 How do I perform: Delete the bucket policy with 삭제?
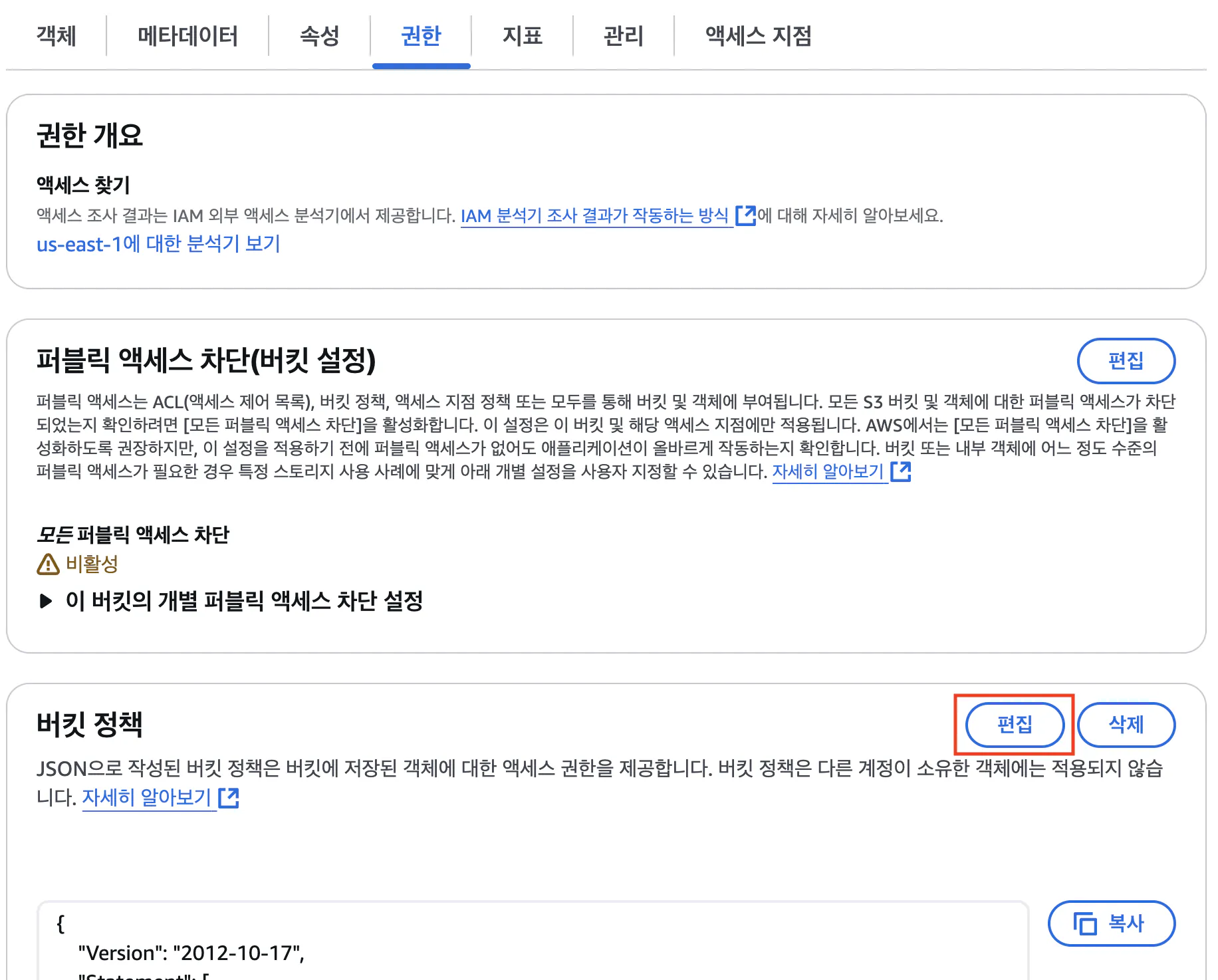[x=1126, y=725]
